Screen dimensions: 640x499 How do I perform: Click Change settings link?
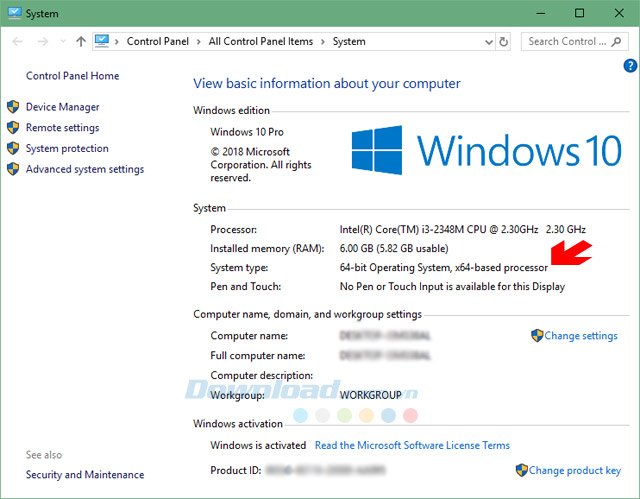click(581, 336)
